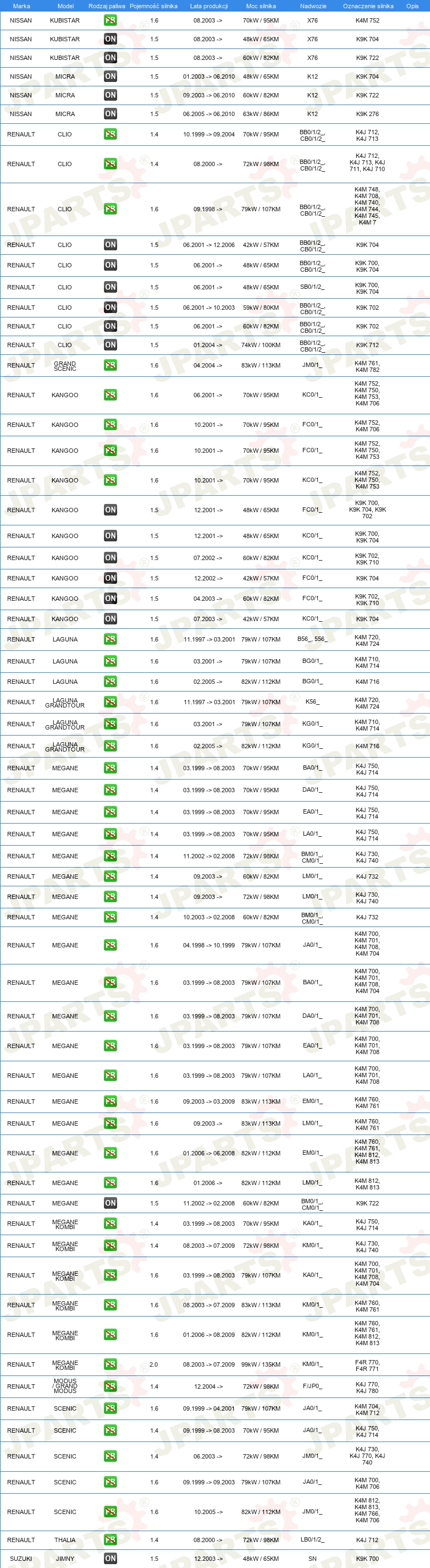This screenshot has height=1568, width=430.
Task: Select diesel ON icon in CLIO 42kW row
Action: click(x=110, y=245)
